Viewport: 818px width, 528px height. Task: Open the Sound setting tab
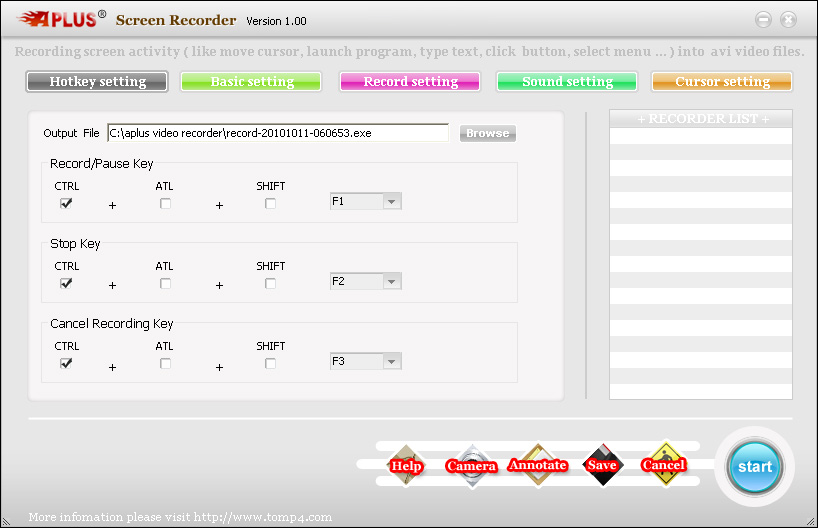(567, 82)
